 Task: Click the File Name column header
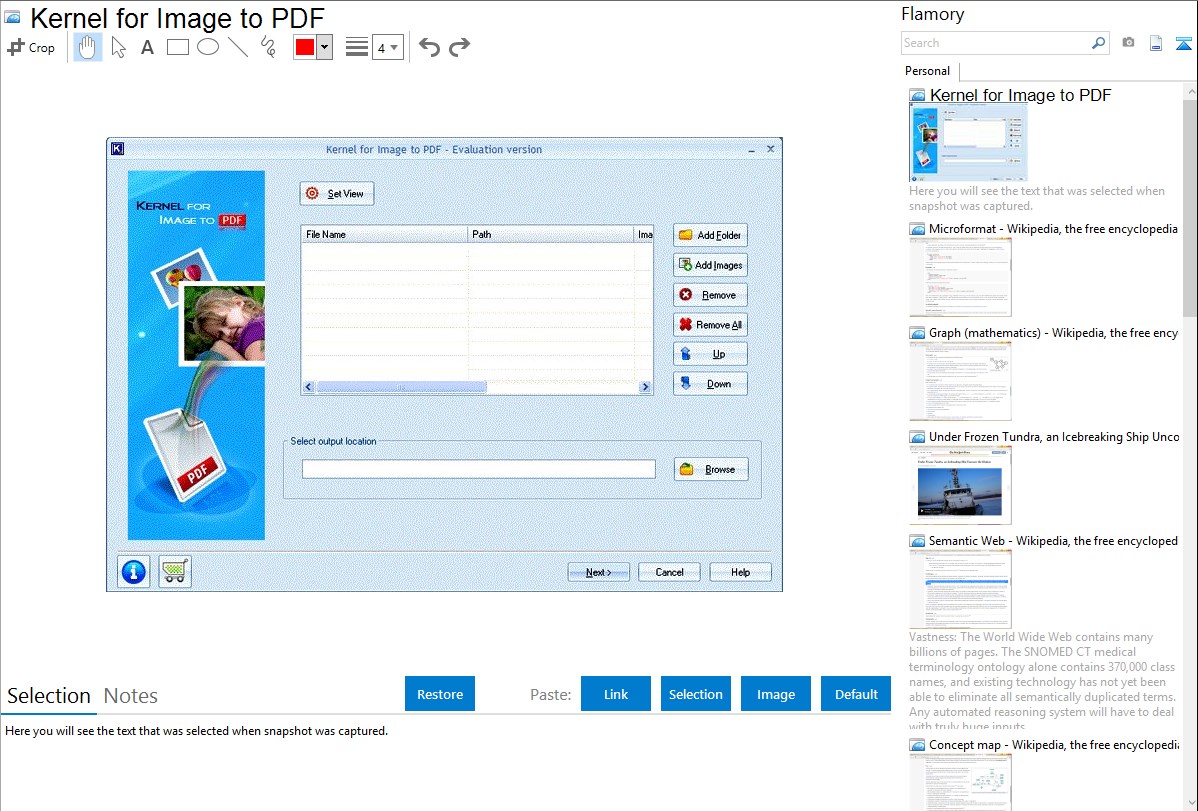point(384,234)
